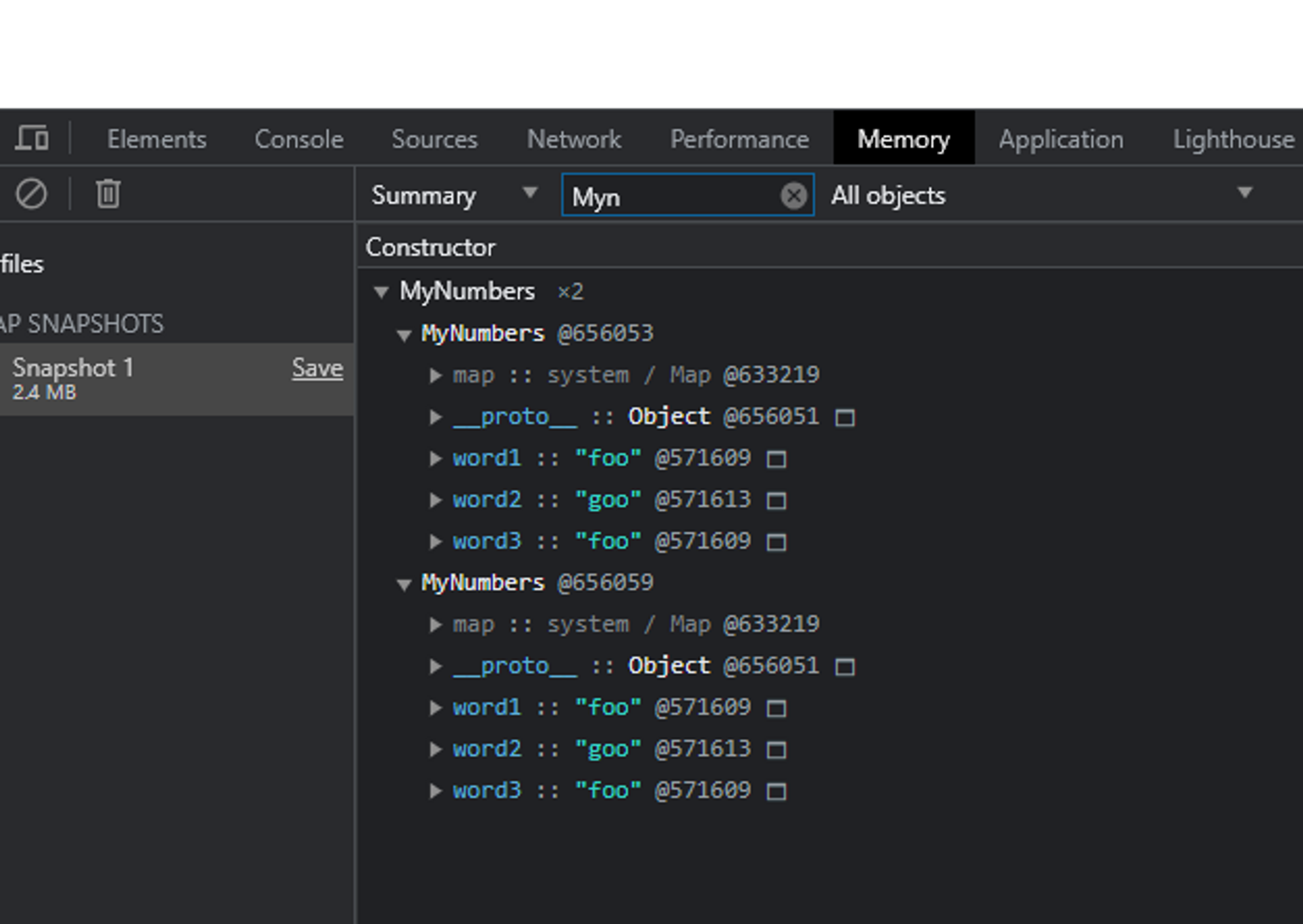Expand map row under MyNumbers @656059
The image size is (1303, 924).
435,625
